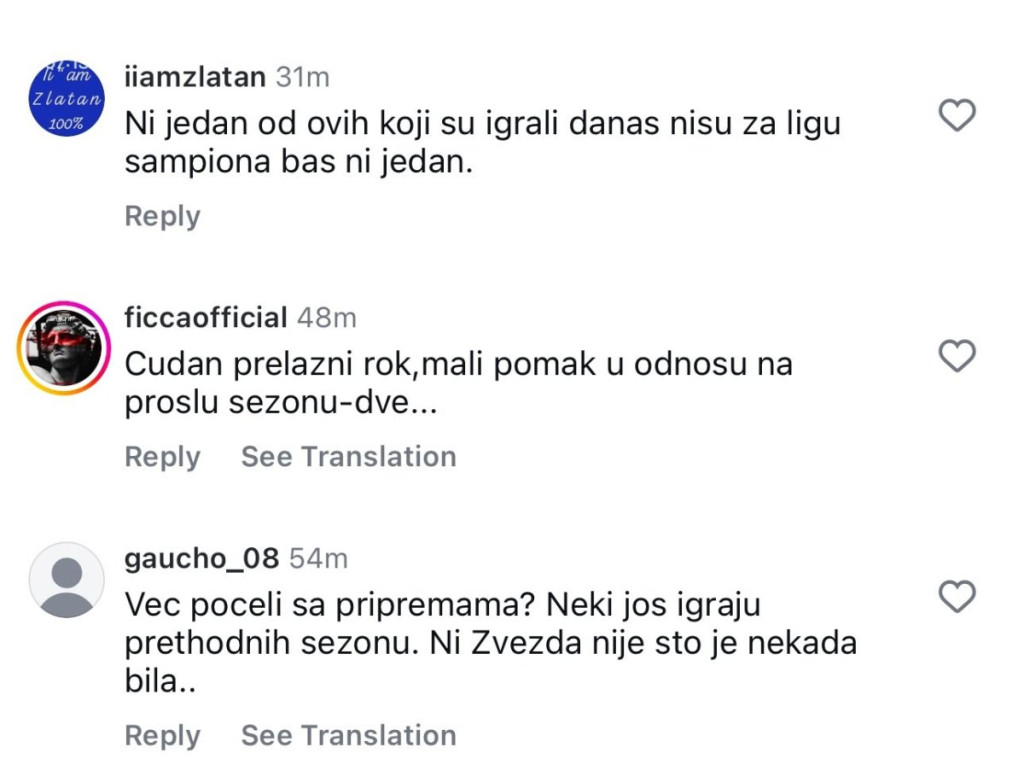Reply to gaucho_08's comment
Image resolution: width=1024 pixels, height=765 pixels.
coord(162,736)
